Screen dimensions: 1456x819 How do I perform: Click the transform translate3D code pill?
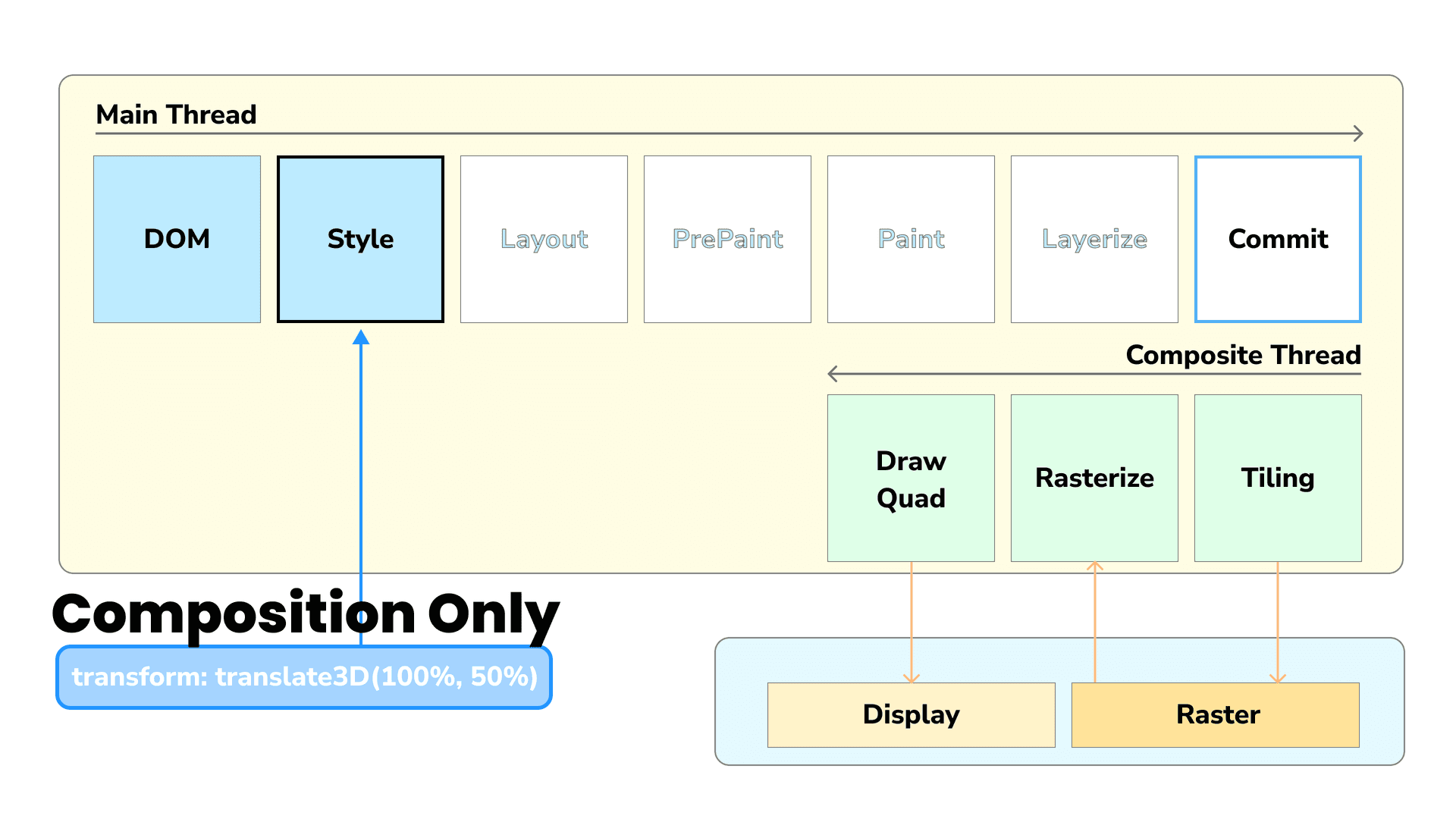tap(304, 677)
